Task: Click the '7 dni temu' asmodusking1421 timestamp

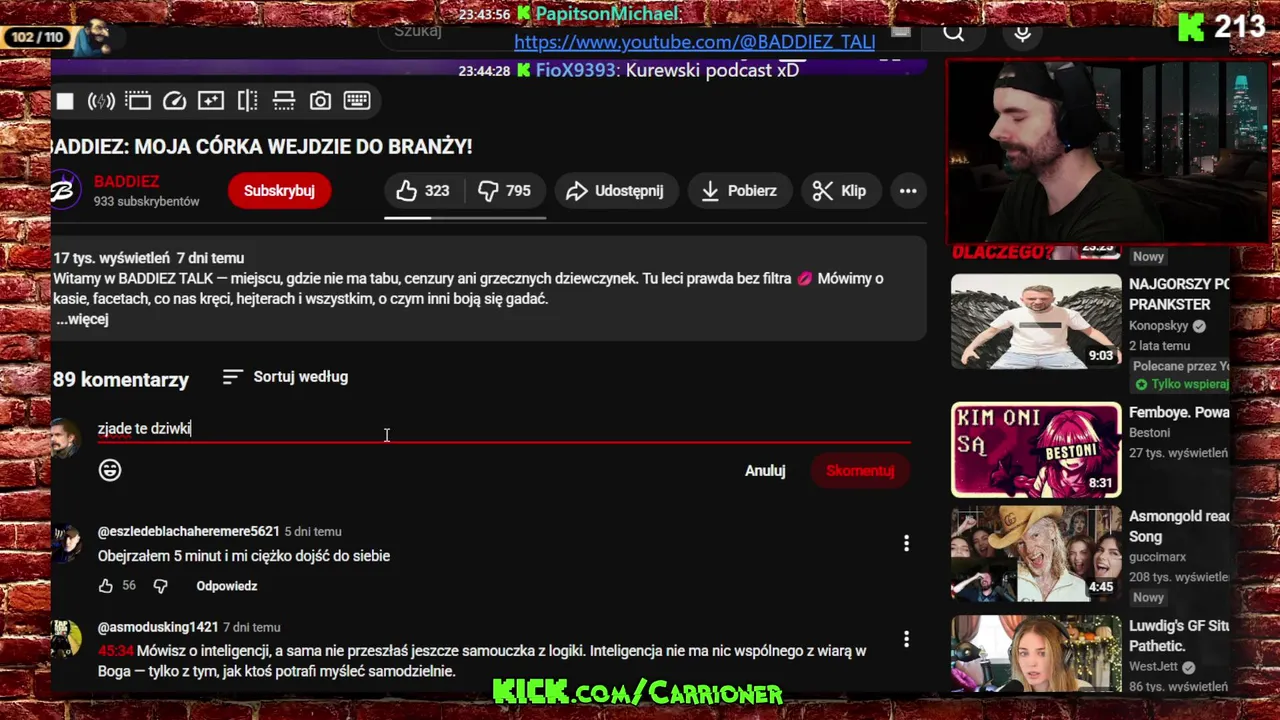Action: coord(251,627)
